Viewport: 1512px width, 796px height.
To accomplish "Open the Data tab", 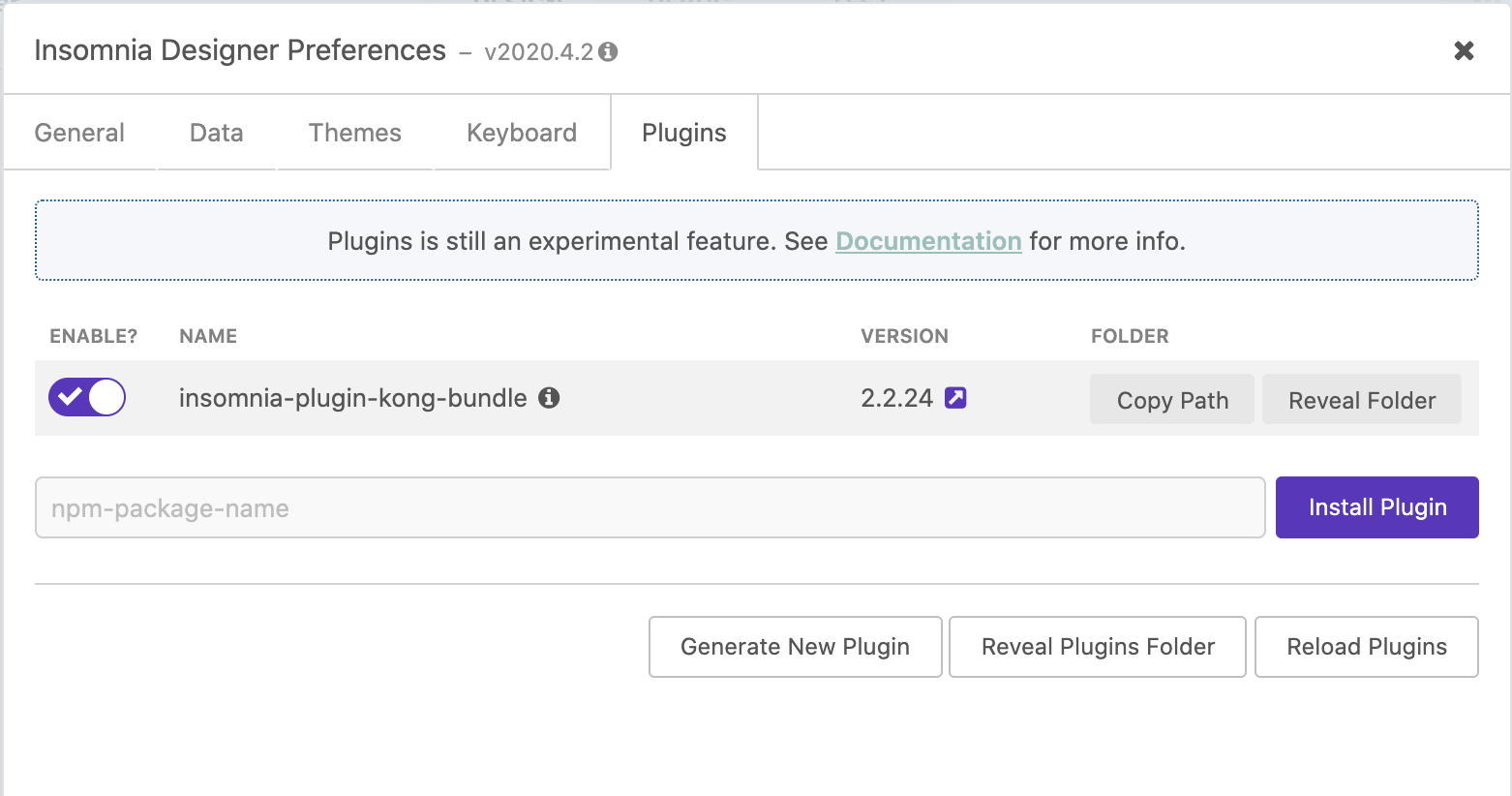I will (x=216, y=133).
